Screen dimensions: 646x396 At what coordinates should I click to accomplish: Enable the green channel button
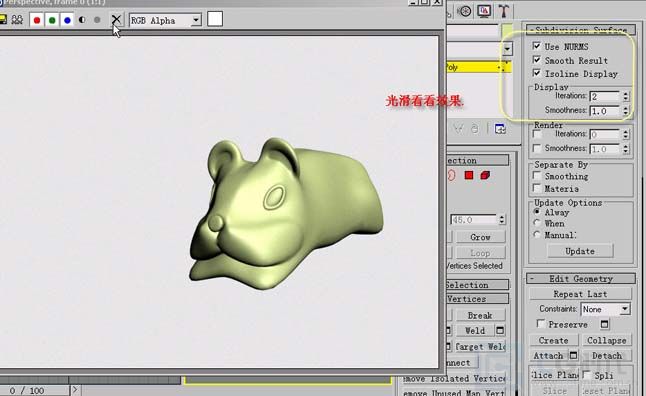(x=52, y=20)
